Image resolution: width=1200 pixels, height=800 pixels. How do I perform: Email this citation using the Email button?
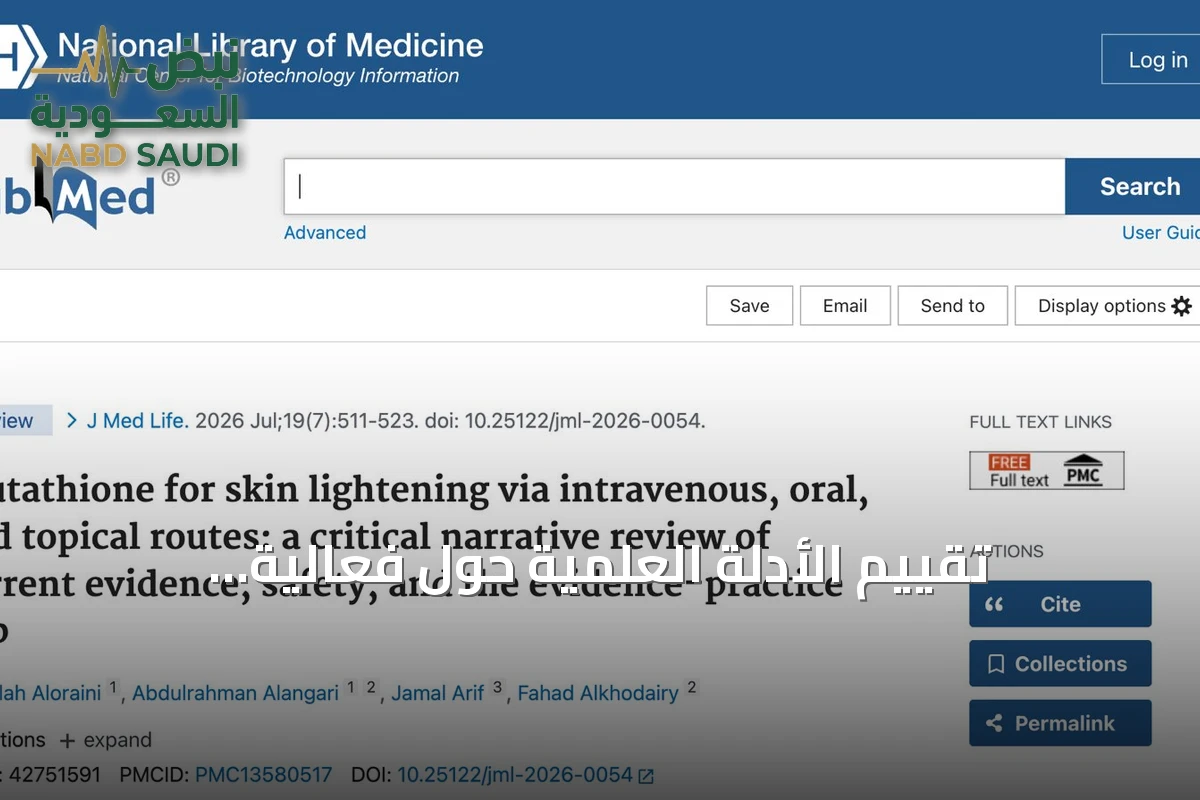(x=845, y=306)
